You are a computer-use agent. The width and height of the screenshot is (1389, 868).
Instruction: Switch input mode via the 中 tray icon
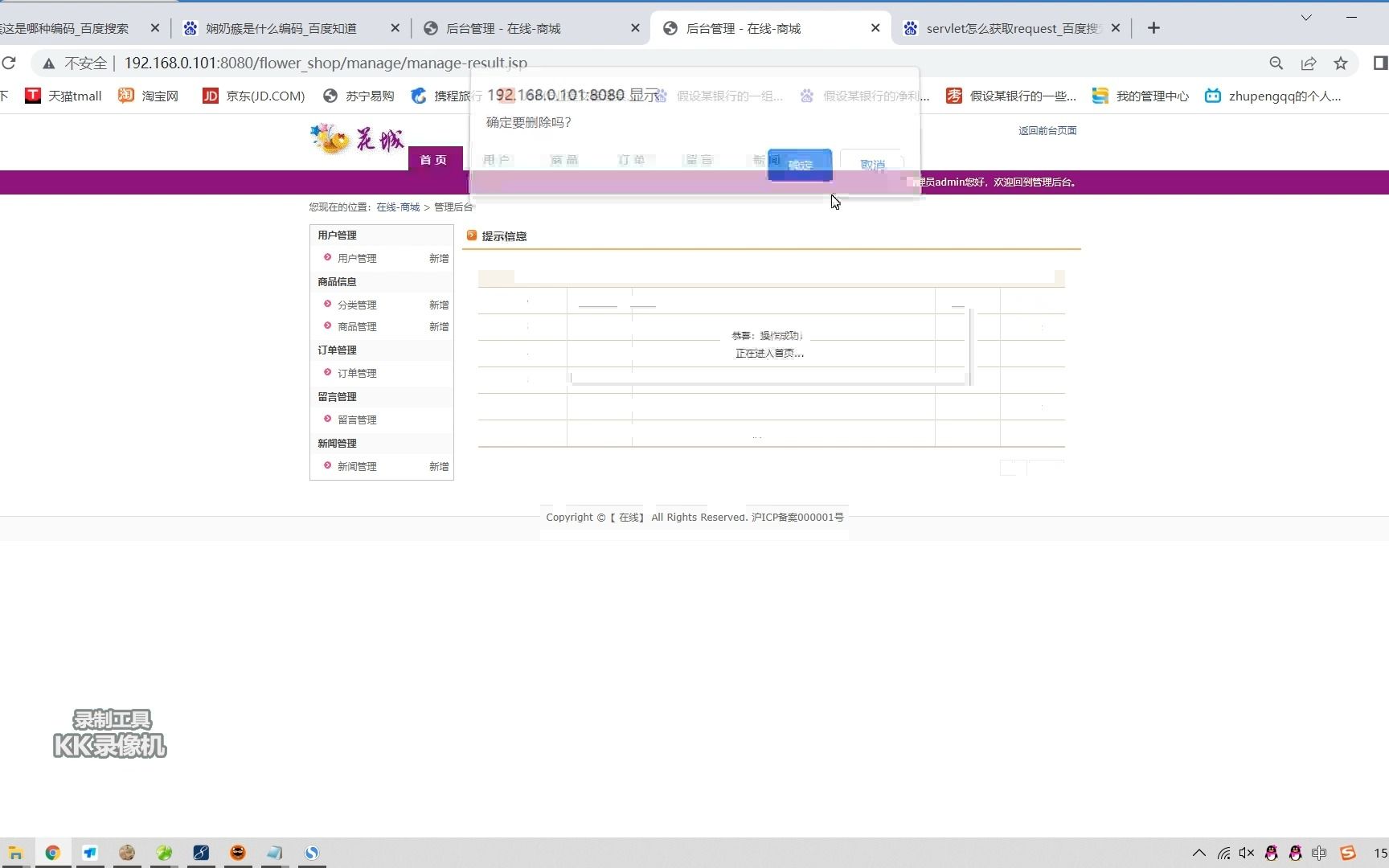1319,853
